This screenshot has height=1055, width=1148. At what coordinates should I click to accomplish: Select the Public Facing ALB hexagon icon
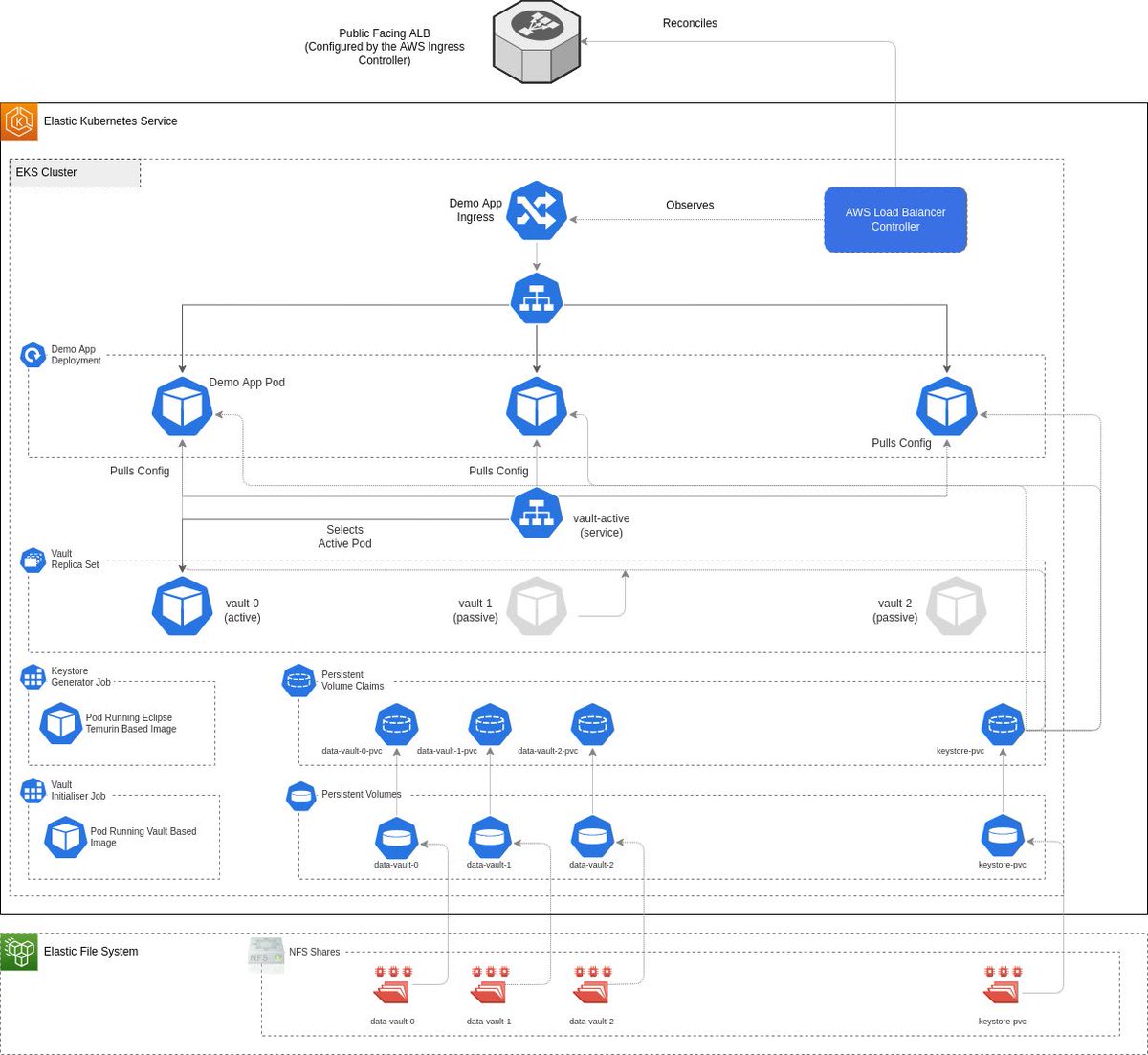tap(536, 45)
